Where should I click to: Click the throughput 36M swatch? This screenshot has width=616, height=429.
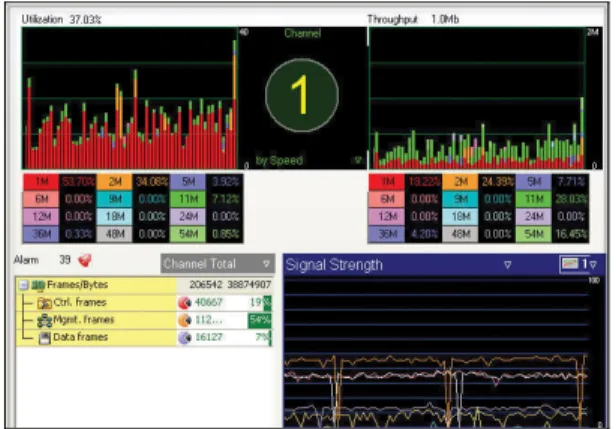(387, 234)
